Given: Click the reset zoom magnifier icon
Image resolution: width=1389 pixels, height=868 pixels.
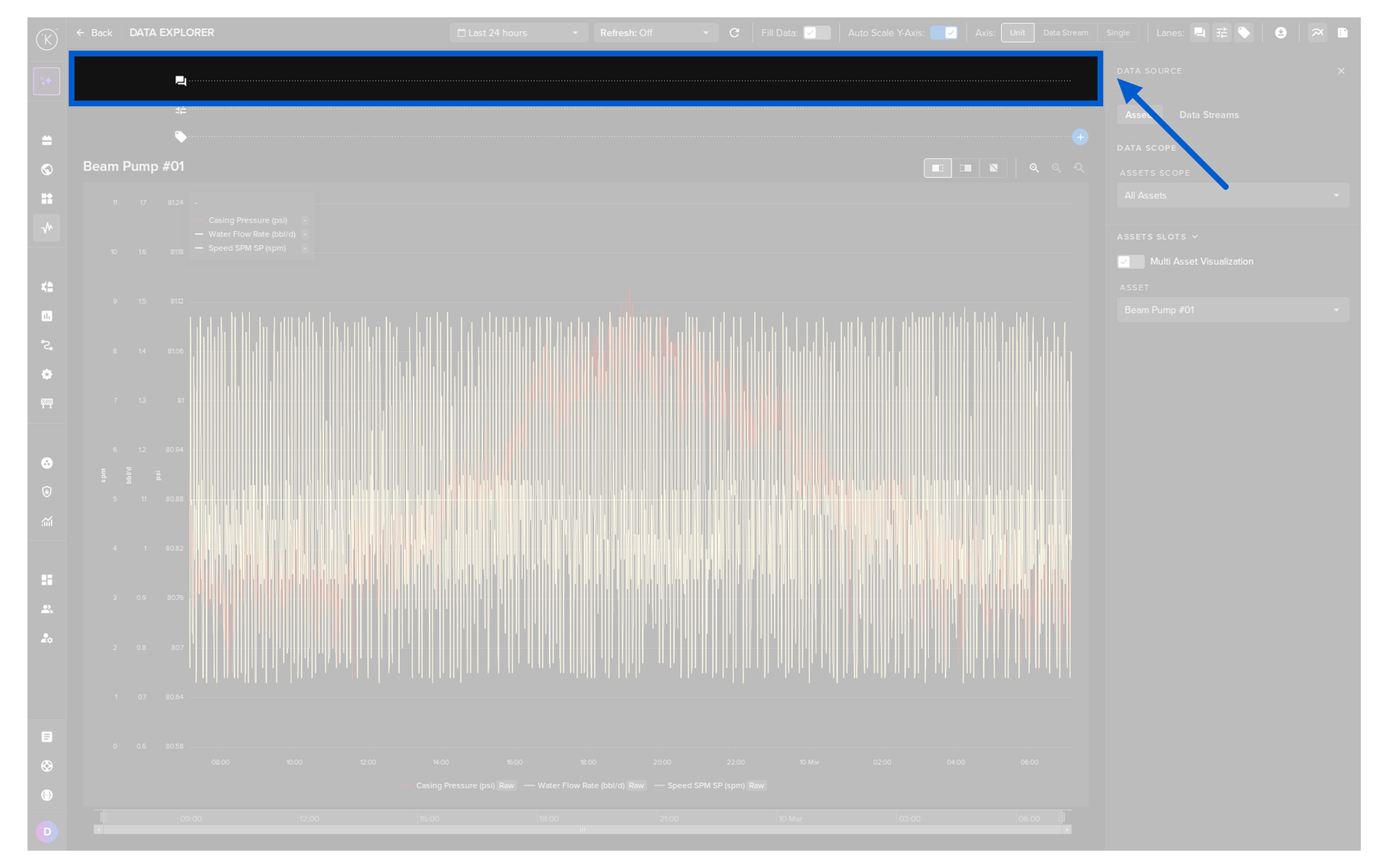Looking at the screenshot, I should 1079,168.
